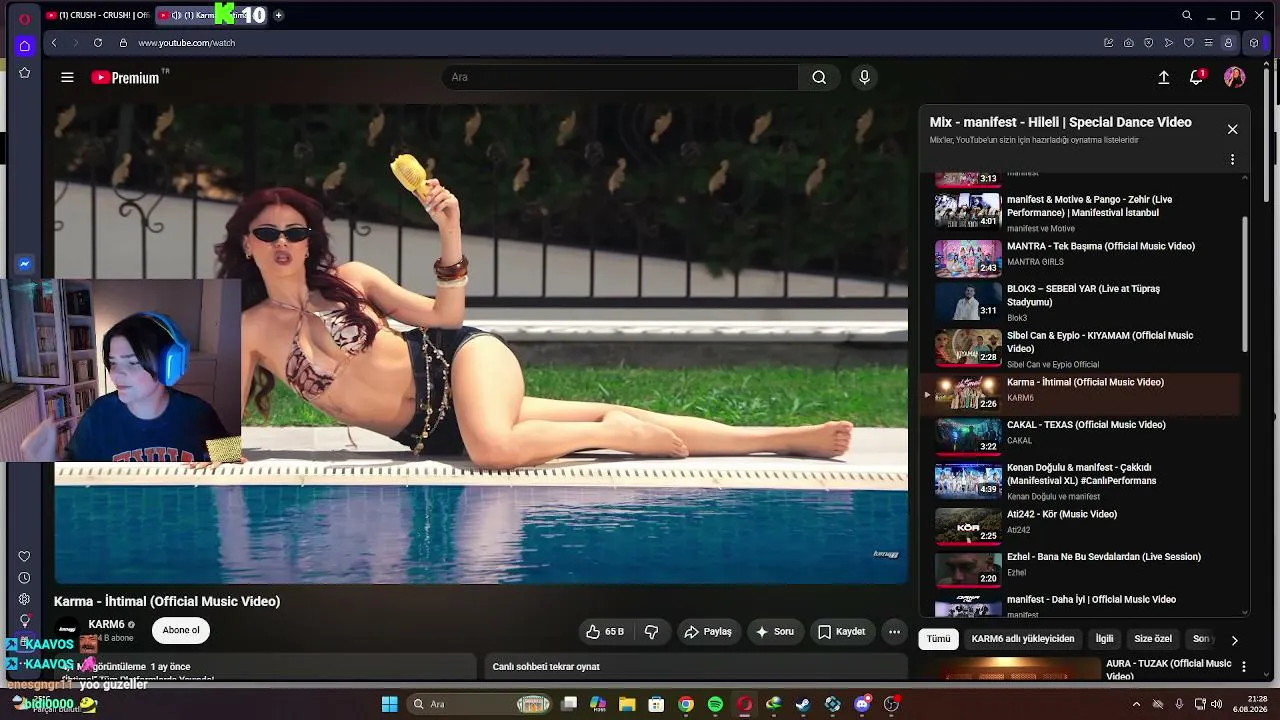Screen dimensions: 1280x720
Task: Open Steam from the taskbar
Action: click(803, 704)
